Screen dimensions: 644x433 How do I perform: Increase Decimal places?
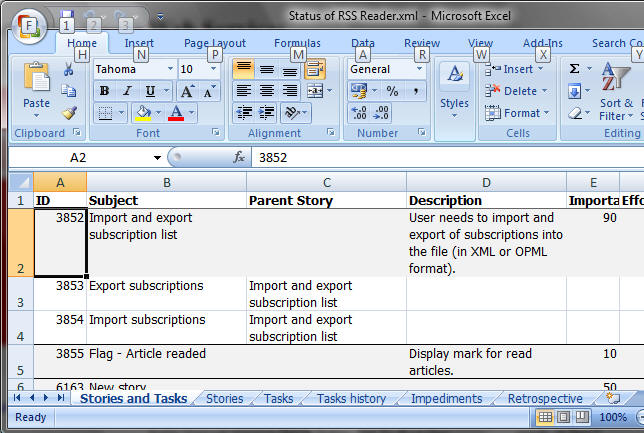coord(359,113)
